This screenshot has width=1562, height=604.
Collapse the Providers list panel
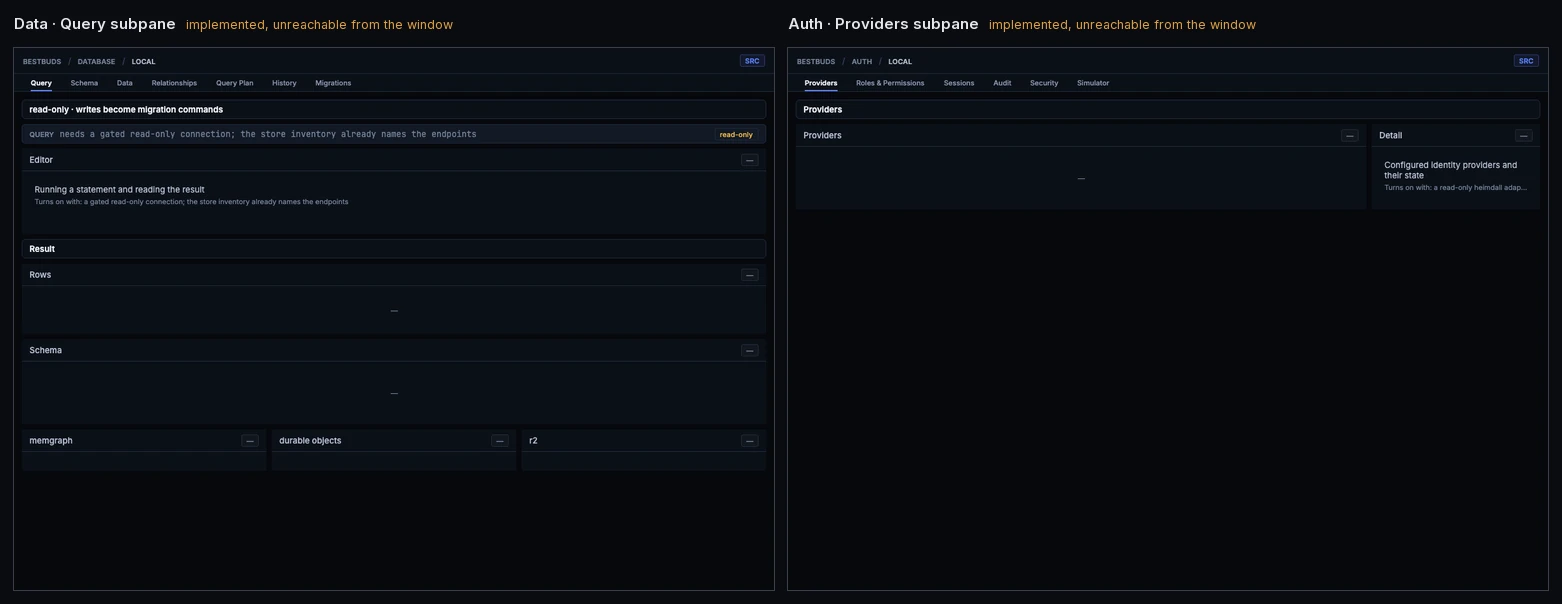1350,135
